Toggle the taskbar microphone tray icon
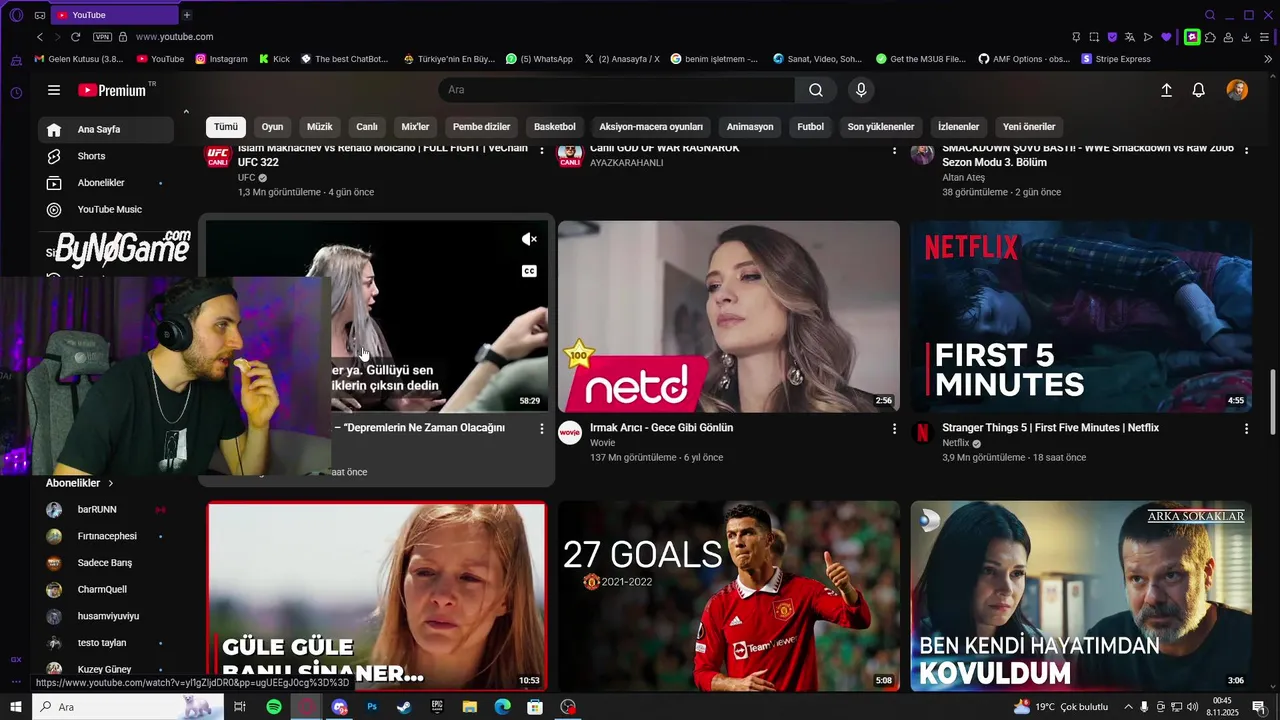 [x=1145, y=707]
